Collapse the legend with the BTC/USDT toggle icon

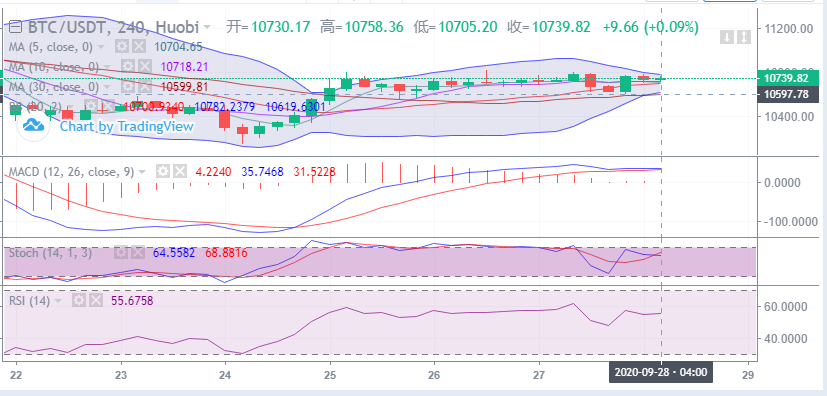click(16, 26)
